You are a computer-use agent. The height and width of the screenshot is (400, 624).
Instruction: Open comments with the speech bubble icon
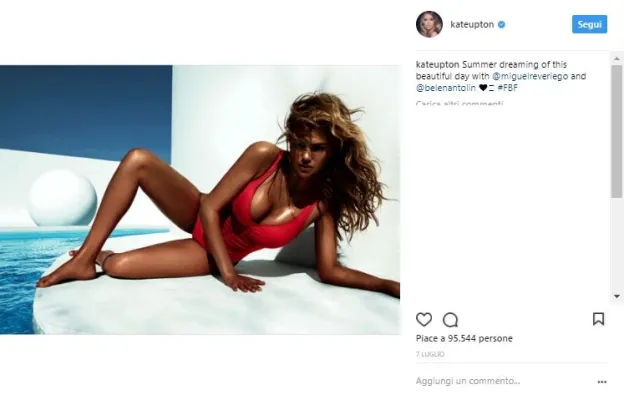point(450,320)
